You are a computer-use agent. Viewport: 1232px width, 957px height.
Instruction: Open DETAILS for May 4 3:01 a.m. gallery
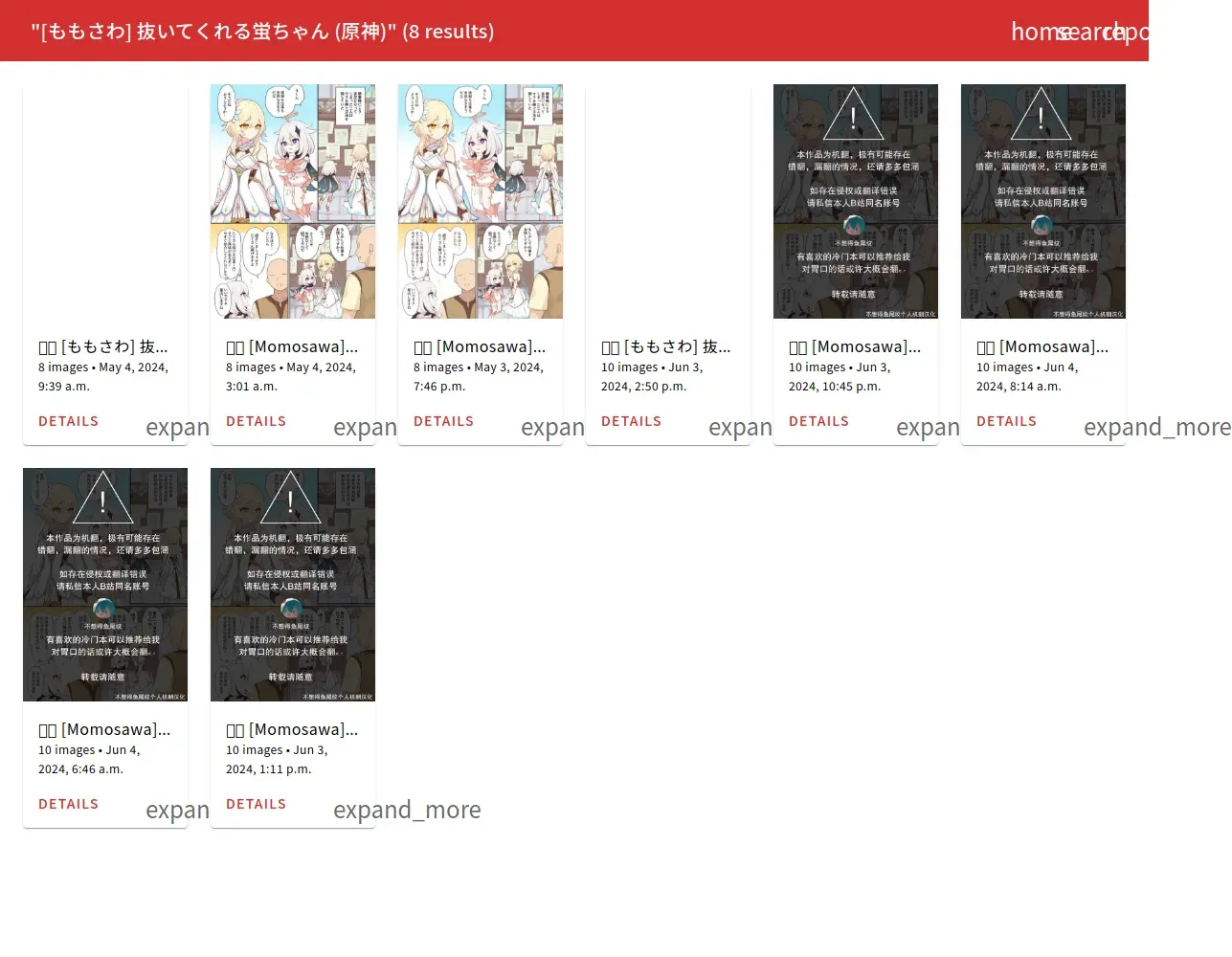pyautogui.click(x=256, y=421)
